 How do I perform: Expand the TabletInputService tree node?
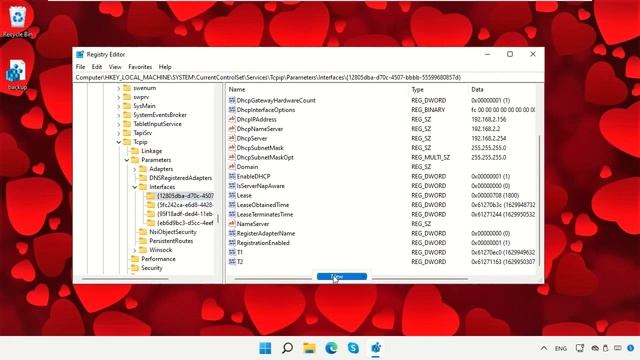(119, 124)
